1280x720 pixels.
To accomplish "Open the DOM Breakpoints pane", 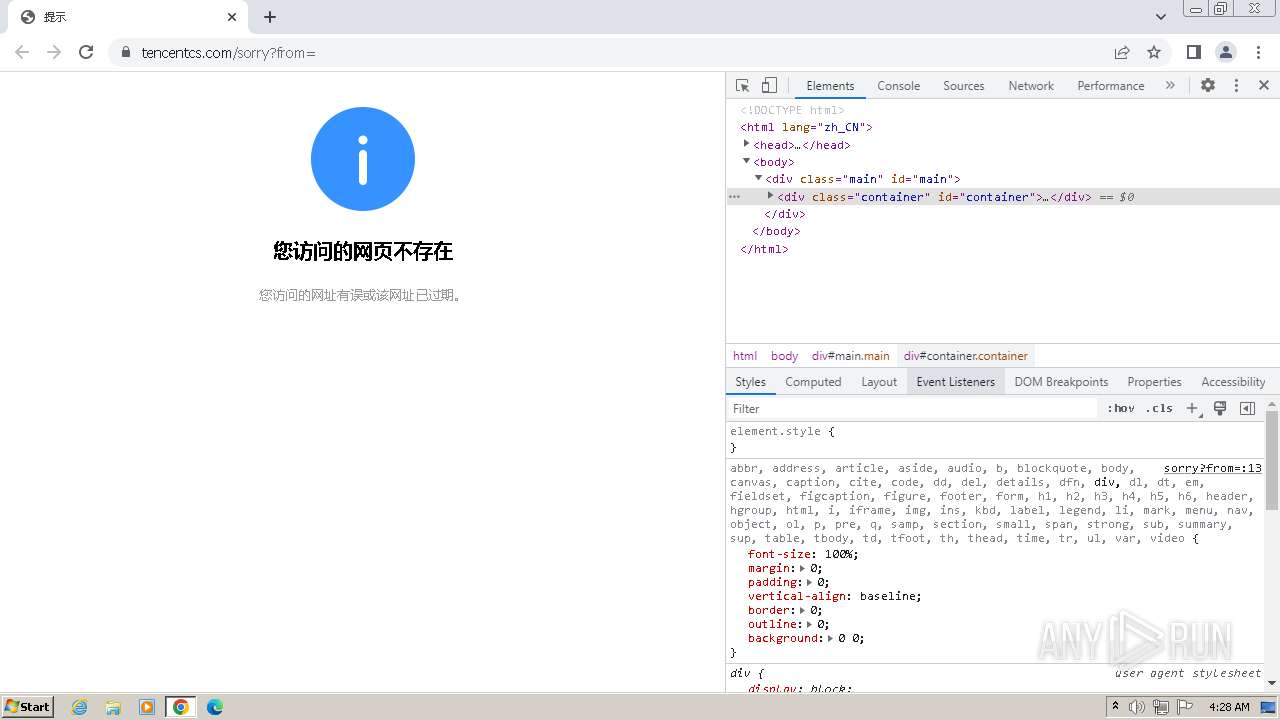I will (x=1061, y=382).
